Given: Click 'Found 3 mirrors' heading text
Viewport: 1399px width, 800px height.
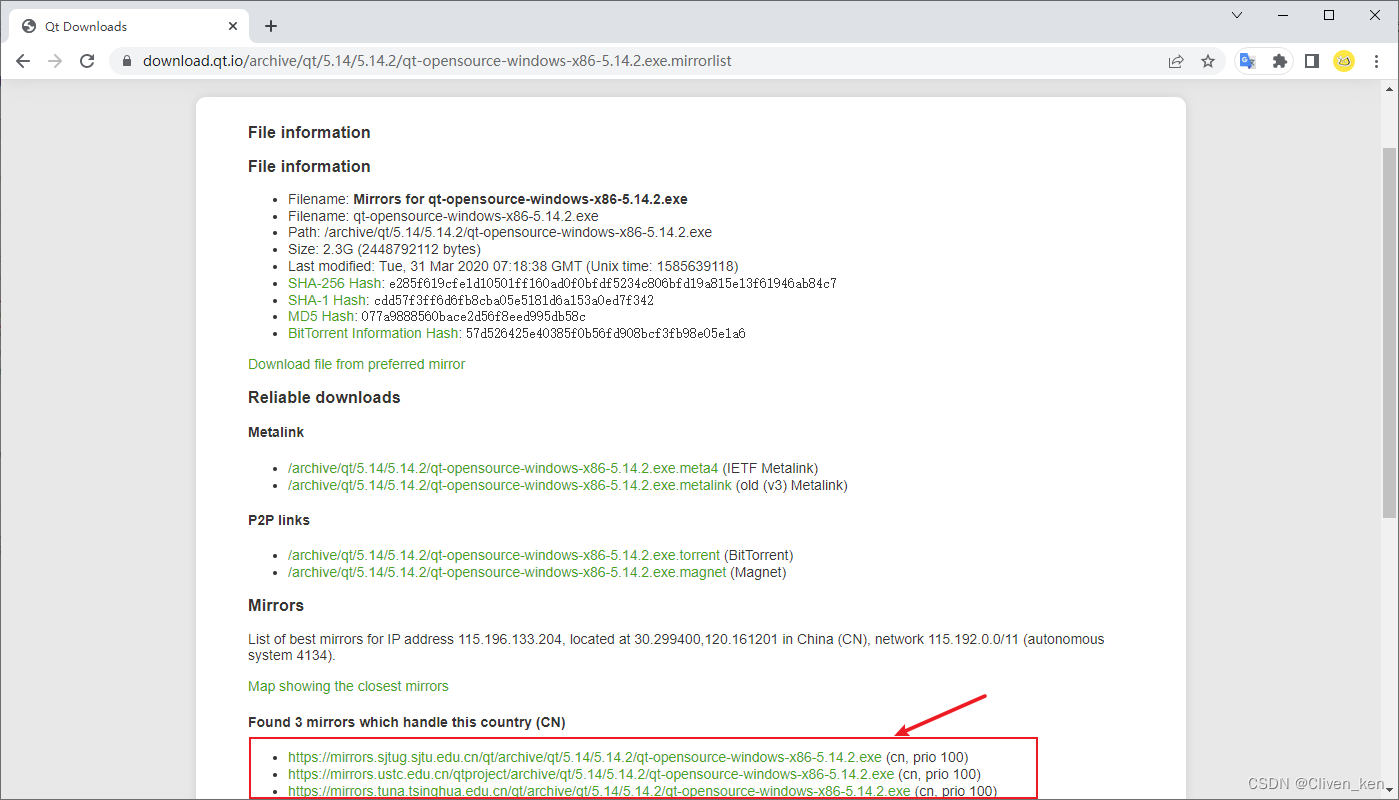Looking at the screenshot, I should click(x=407, y=722).
